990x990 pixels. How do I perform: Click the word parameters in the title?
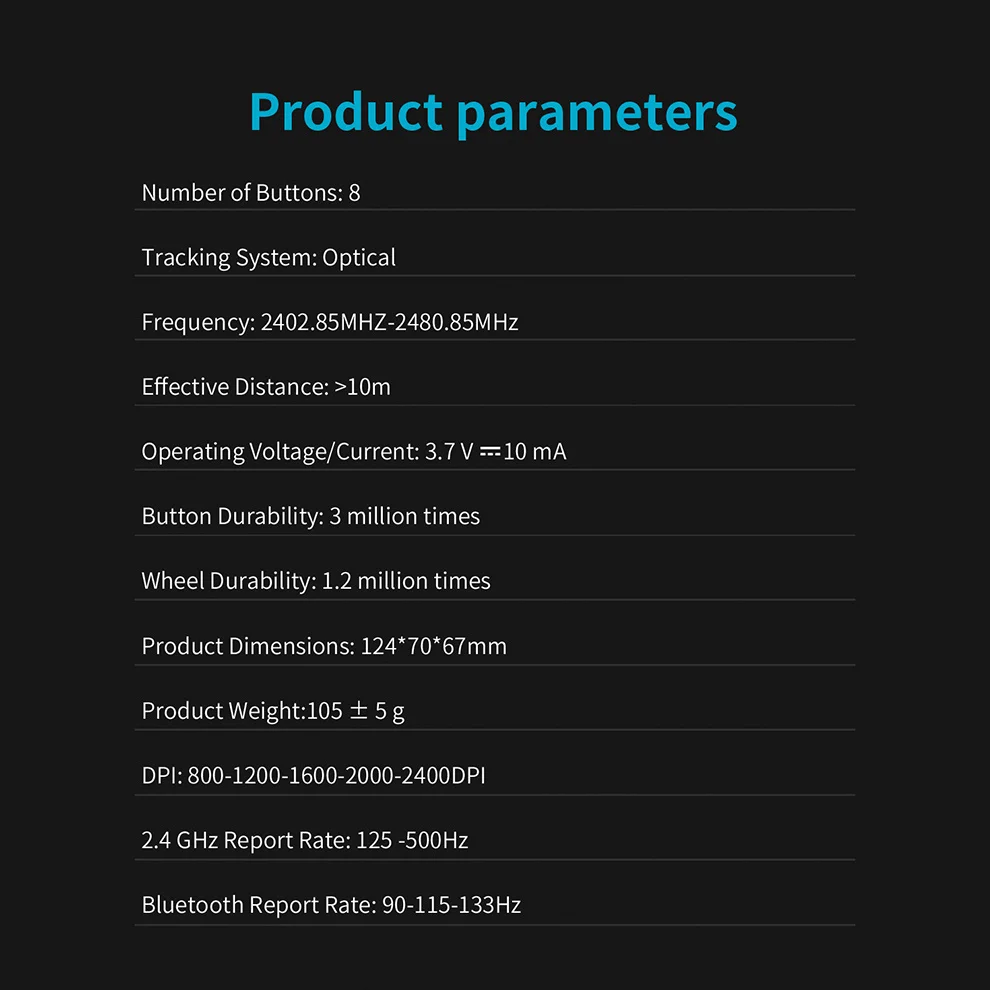pyautogui.click(x=597, y=116)
